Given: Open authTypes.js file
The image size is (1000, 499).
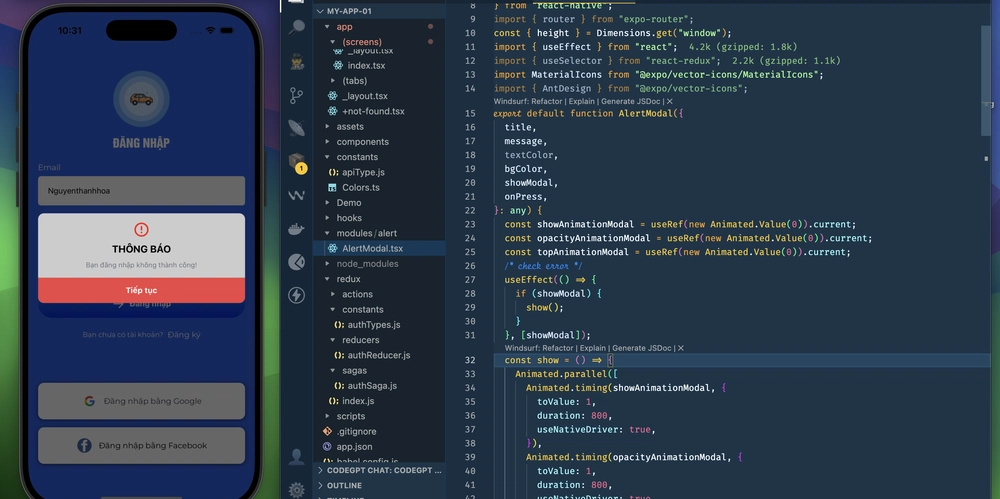Looking at the screenshot, I should [374, 325].
